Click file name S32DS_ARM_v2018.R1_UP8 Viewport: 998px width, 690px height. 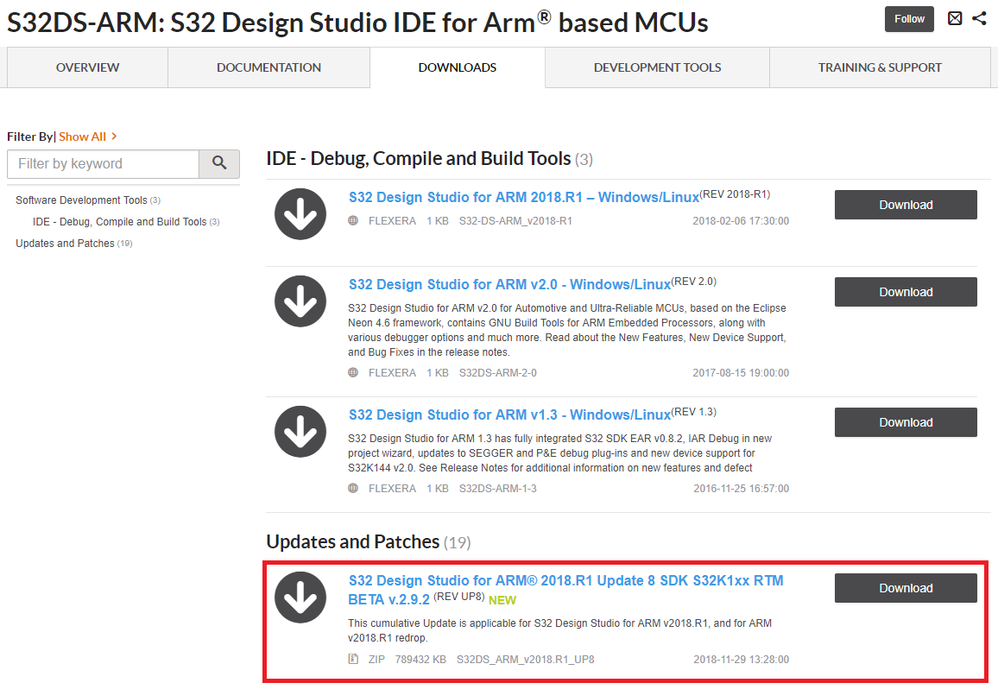pos(526,659)
